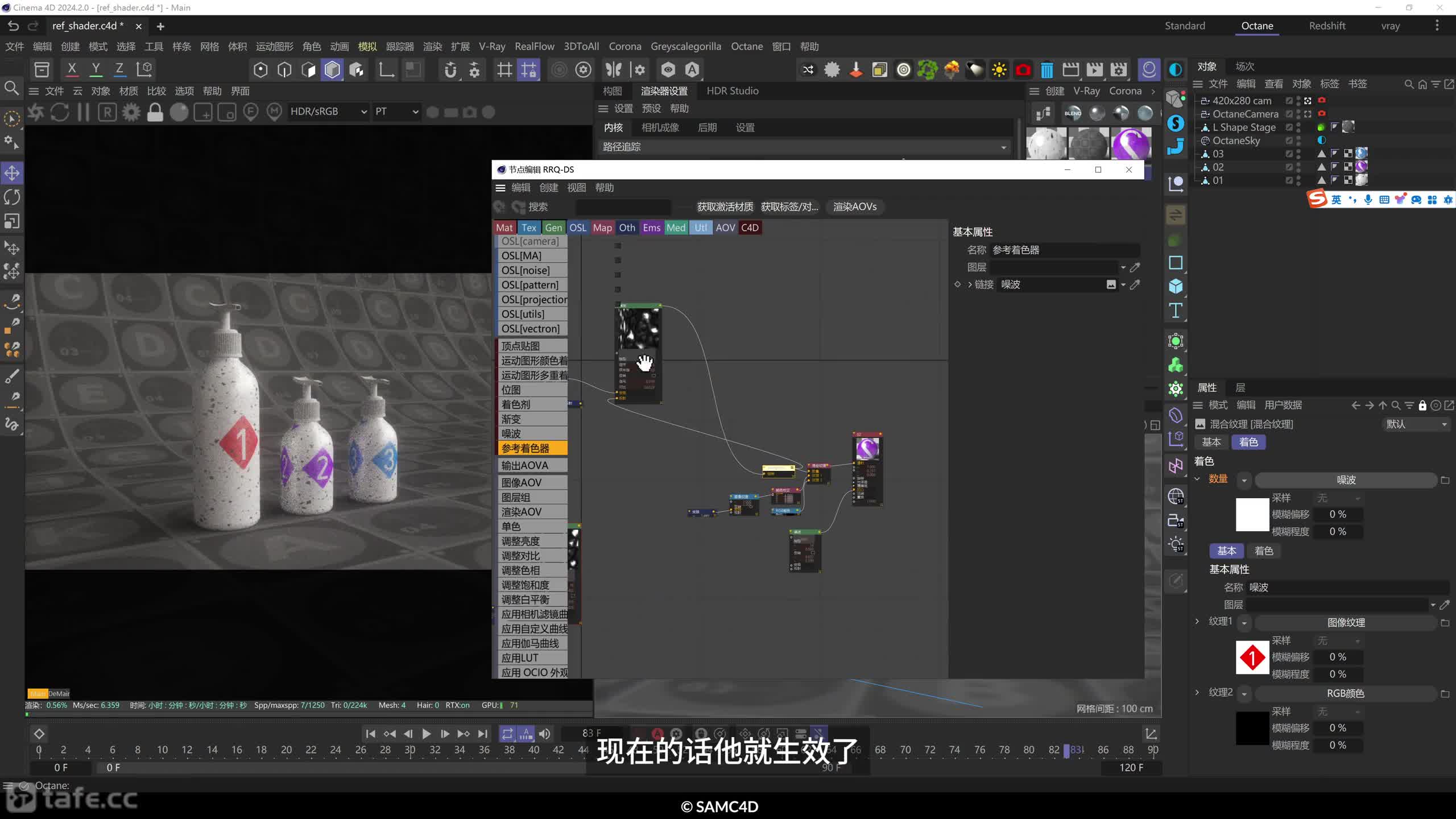Toggle the X axis lock icon
1456x819 pixels.
[72, 69]
